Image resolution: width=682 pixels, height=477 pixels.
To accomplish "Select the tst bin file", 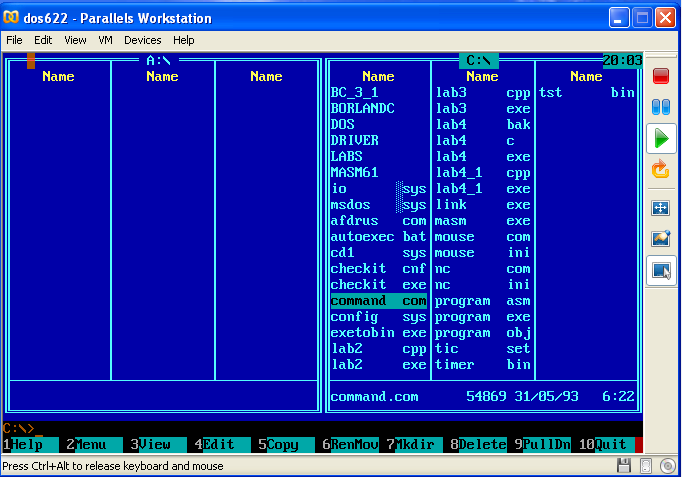I will pyautogui.click(x=587, y=93).
